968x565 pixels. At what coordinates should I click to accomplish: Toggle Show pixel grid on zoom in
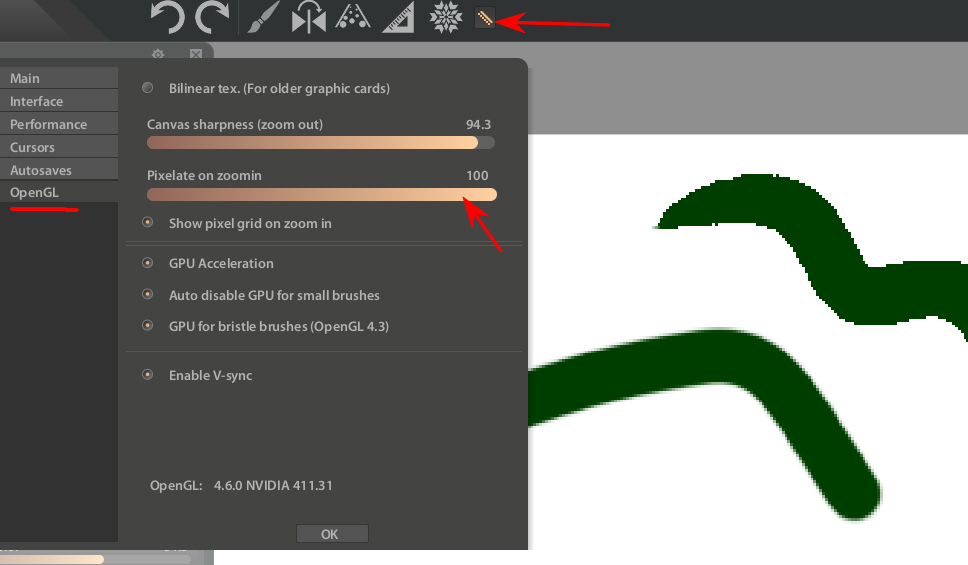point(148,223)
